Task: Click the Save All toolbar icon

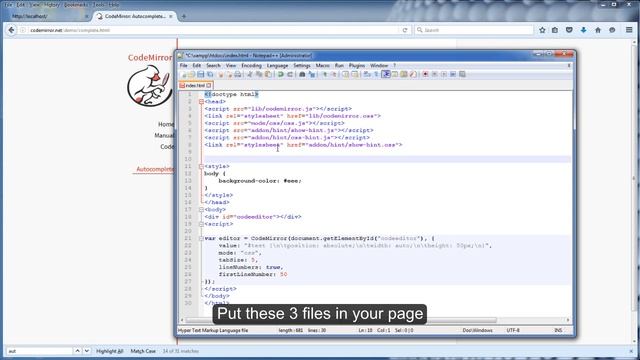Action: pos(210,74)
